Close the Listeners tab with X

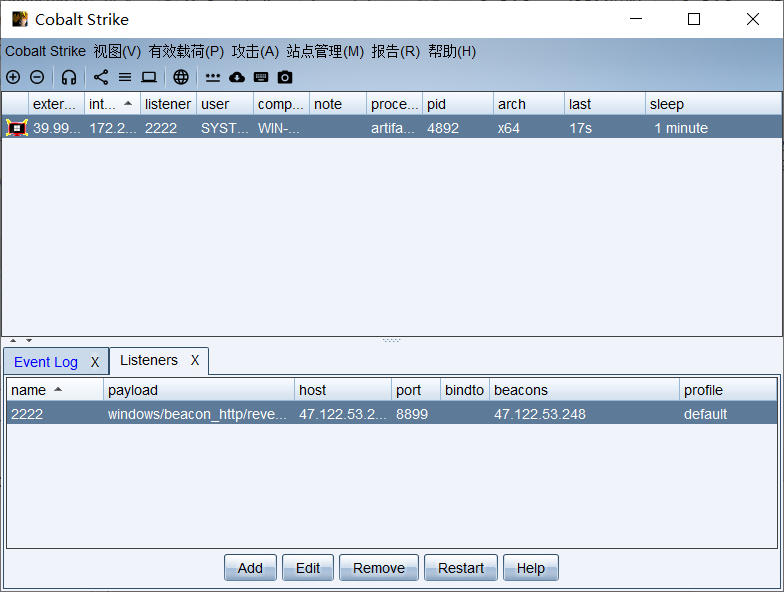point(195,360)
